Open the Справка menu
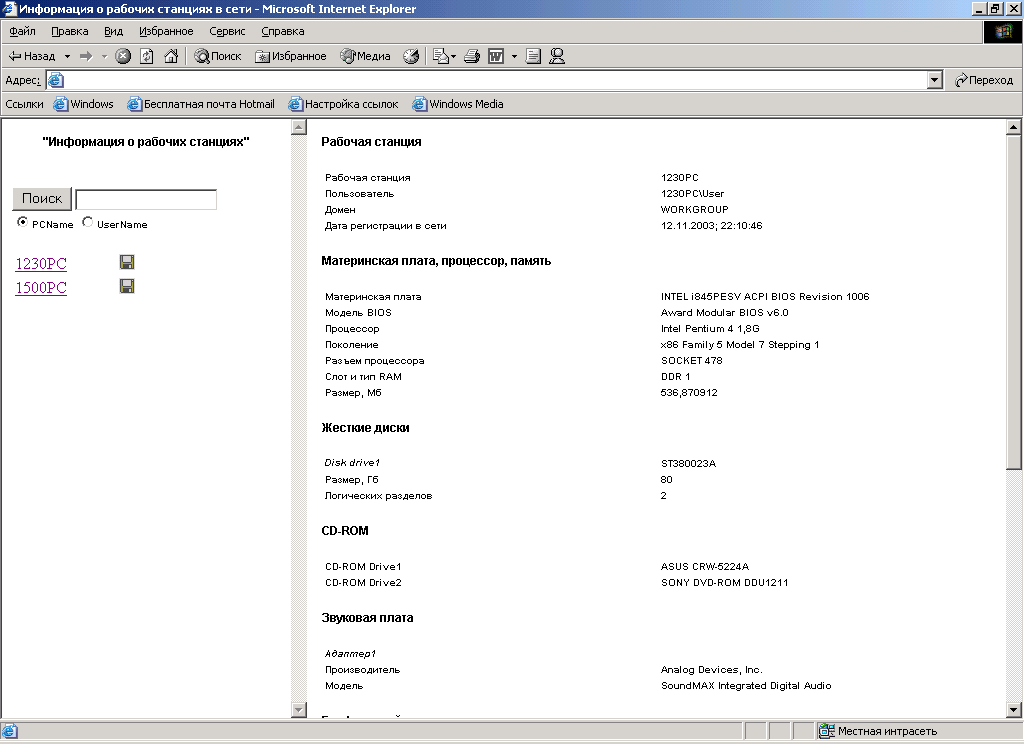The height and width of the screenshot is (744, 1024). click(x=283, y=31)
